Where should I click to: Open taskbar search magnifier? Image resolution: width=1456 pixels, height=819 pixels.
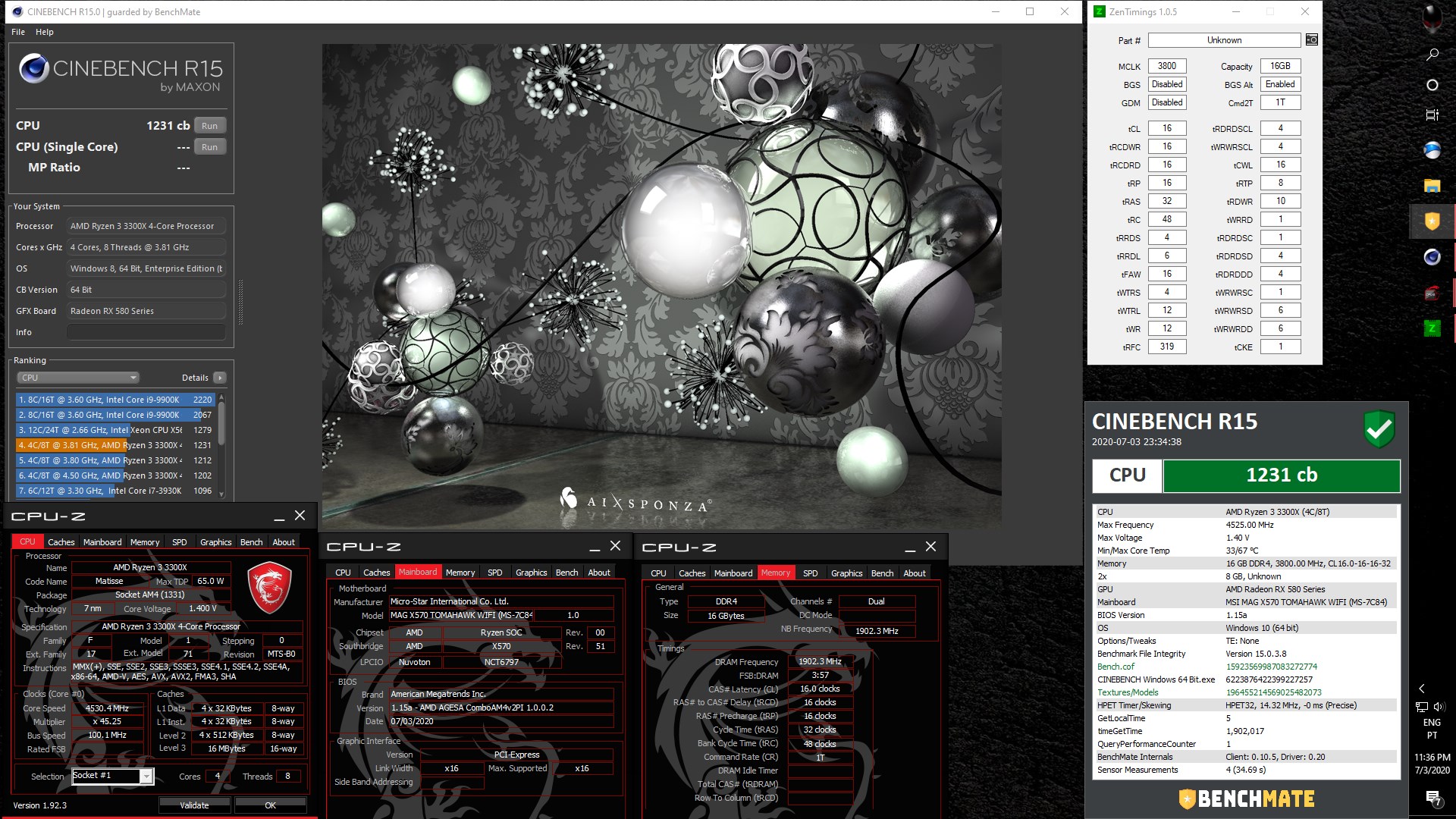coord(1432,55)
